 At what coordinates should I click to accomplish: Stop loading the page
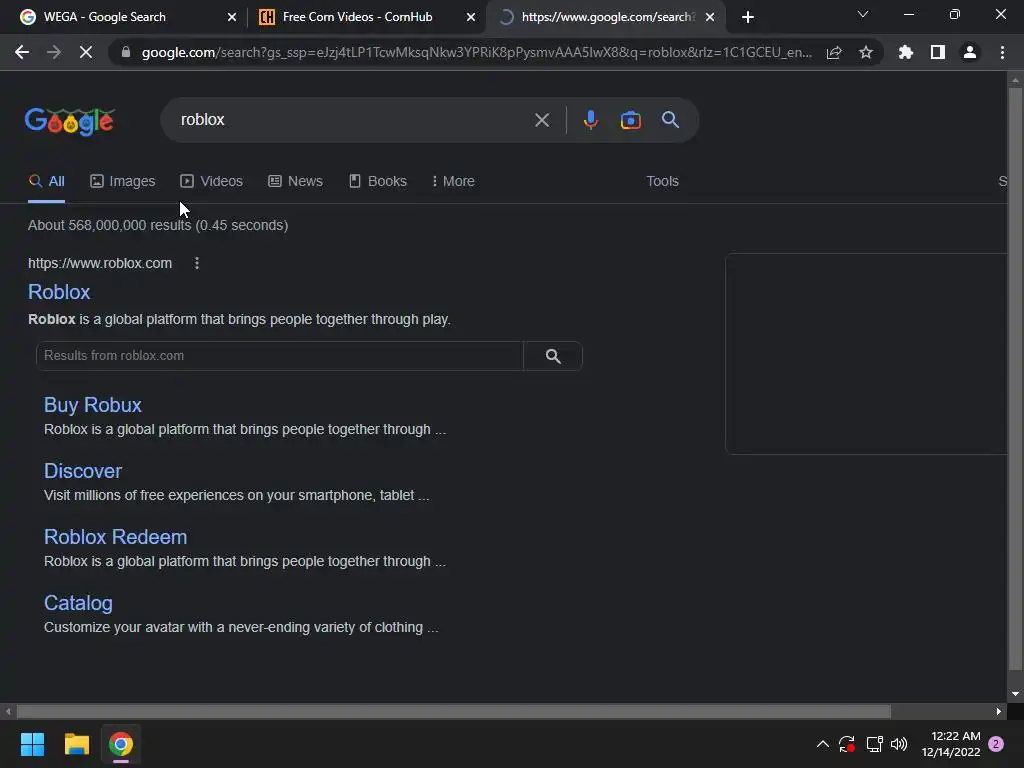click(86, 52)
